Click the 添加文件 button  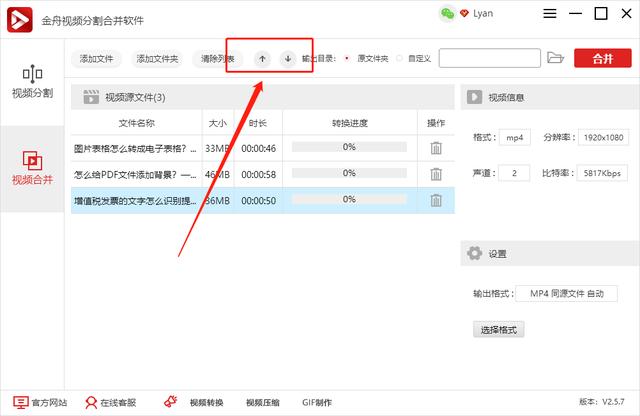coord(97,59)
